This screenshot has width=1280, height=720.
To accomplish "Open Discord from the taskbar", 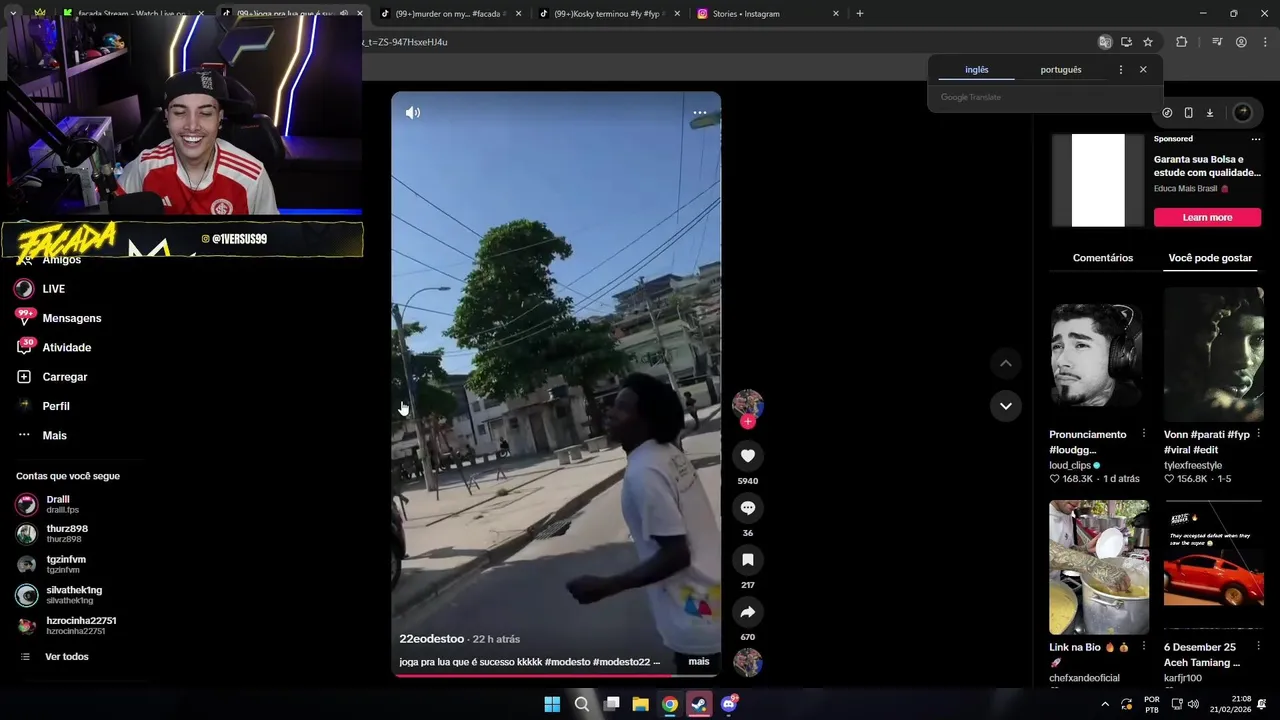I will coord(729,704).
